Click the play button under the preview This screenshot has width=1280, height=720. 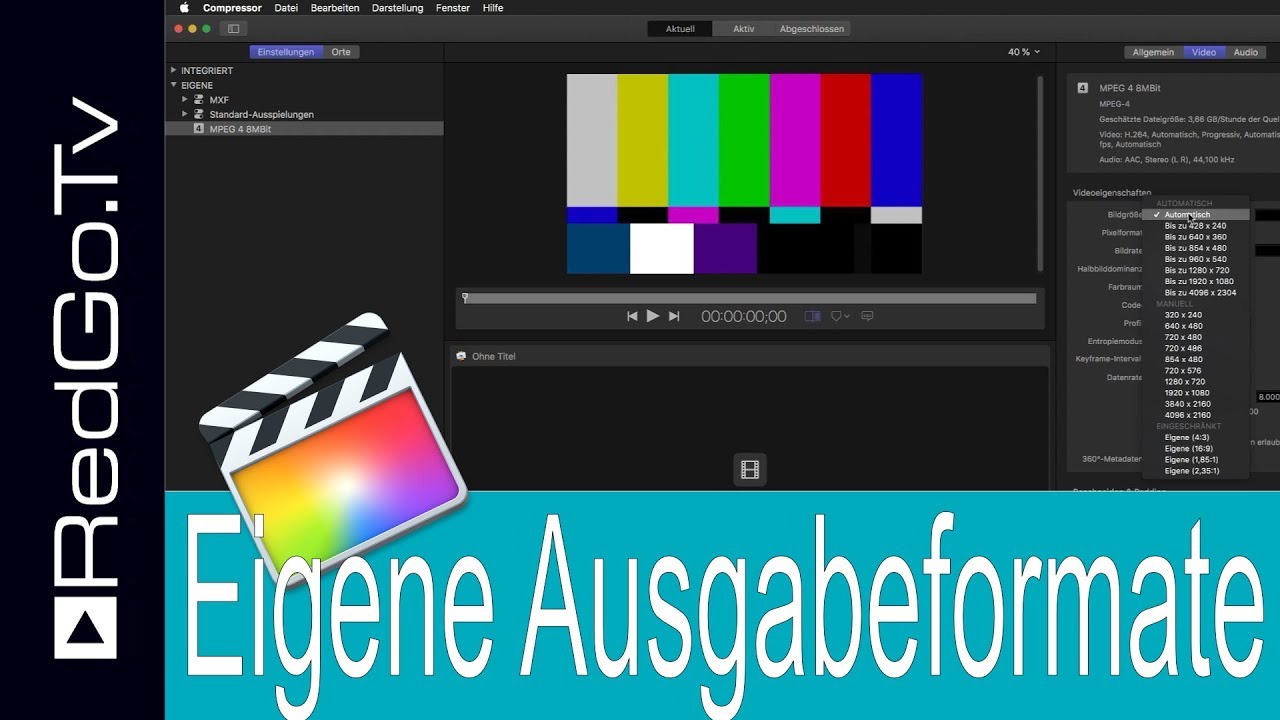tap(653, 316)
